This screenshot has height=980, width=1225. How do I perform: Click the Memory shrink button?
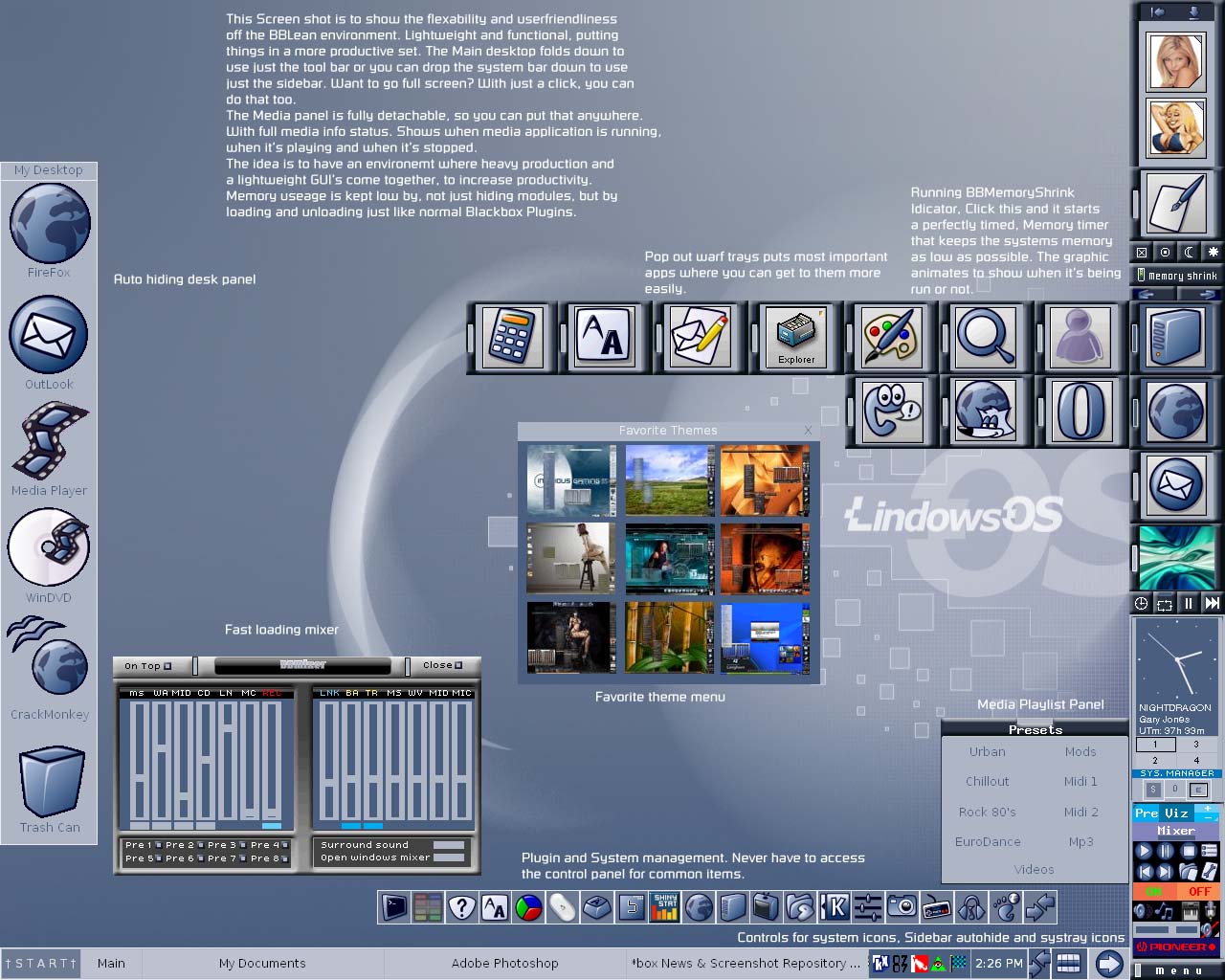1177,276
